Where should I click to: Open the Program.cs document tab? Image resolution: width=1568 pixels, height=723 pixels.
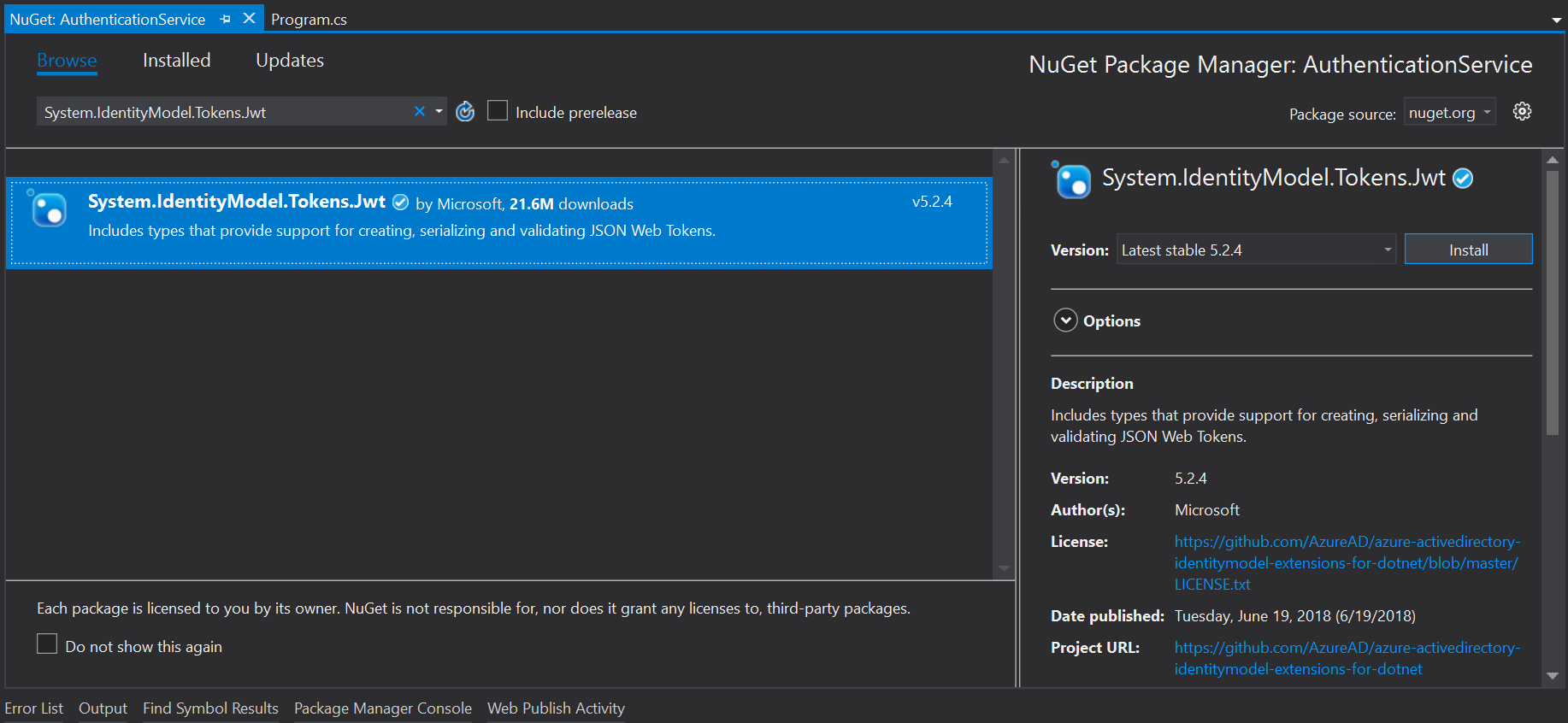309,19
